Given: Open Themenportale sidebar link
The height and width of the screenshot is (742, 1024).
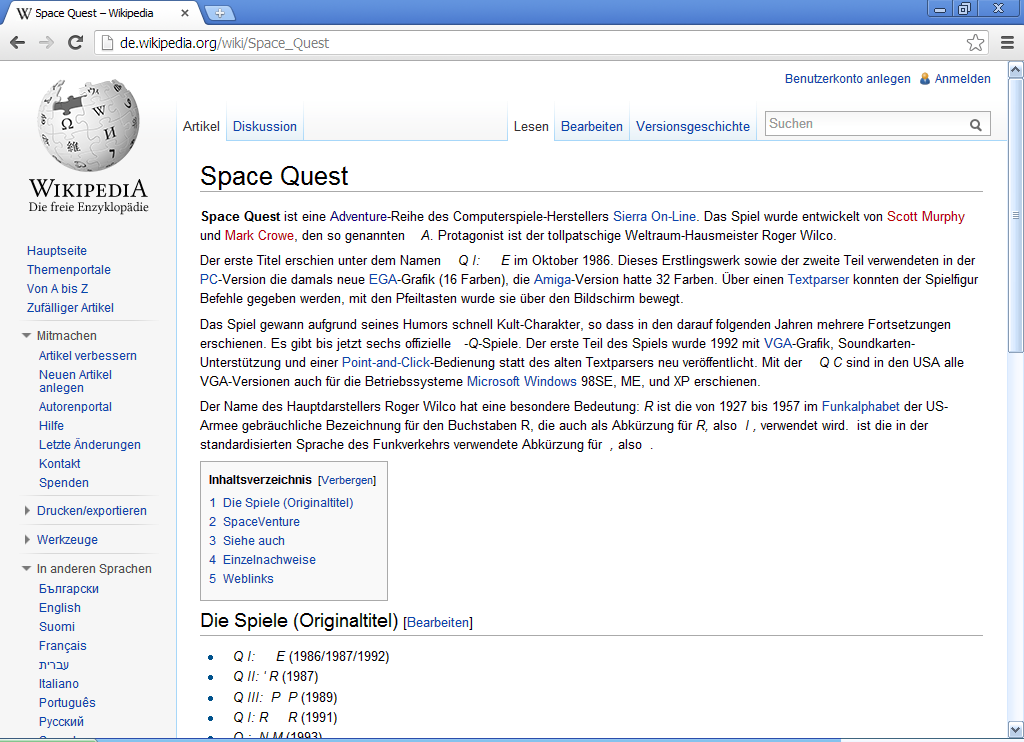Looking at the screenshot, I should point(69,270).
